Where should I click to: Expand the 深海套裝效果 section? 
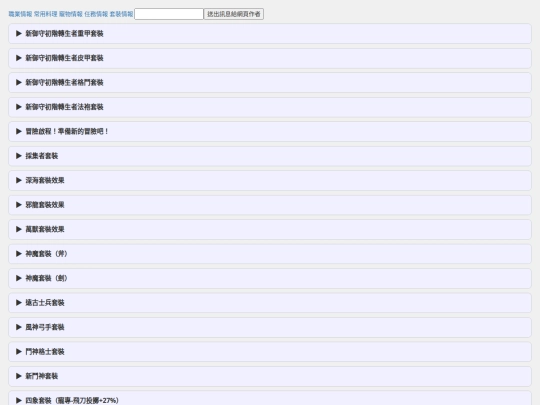point(270,180)
